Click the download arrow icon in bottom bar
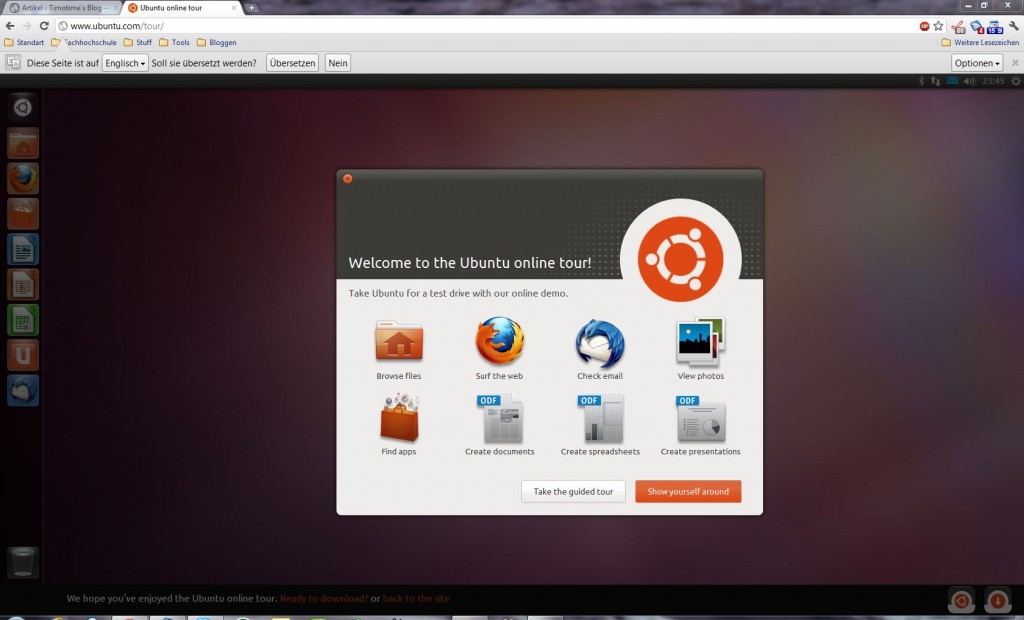Screen dimensions: 1024x620 (997, 600)
